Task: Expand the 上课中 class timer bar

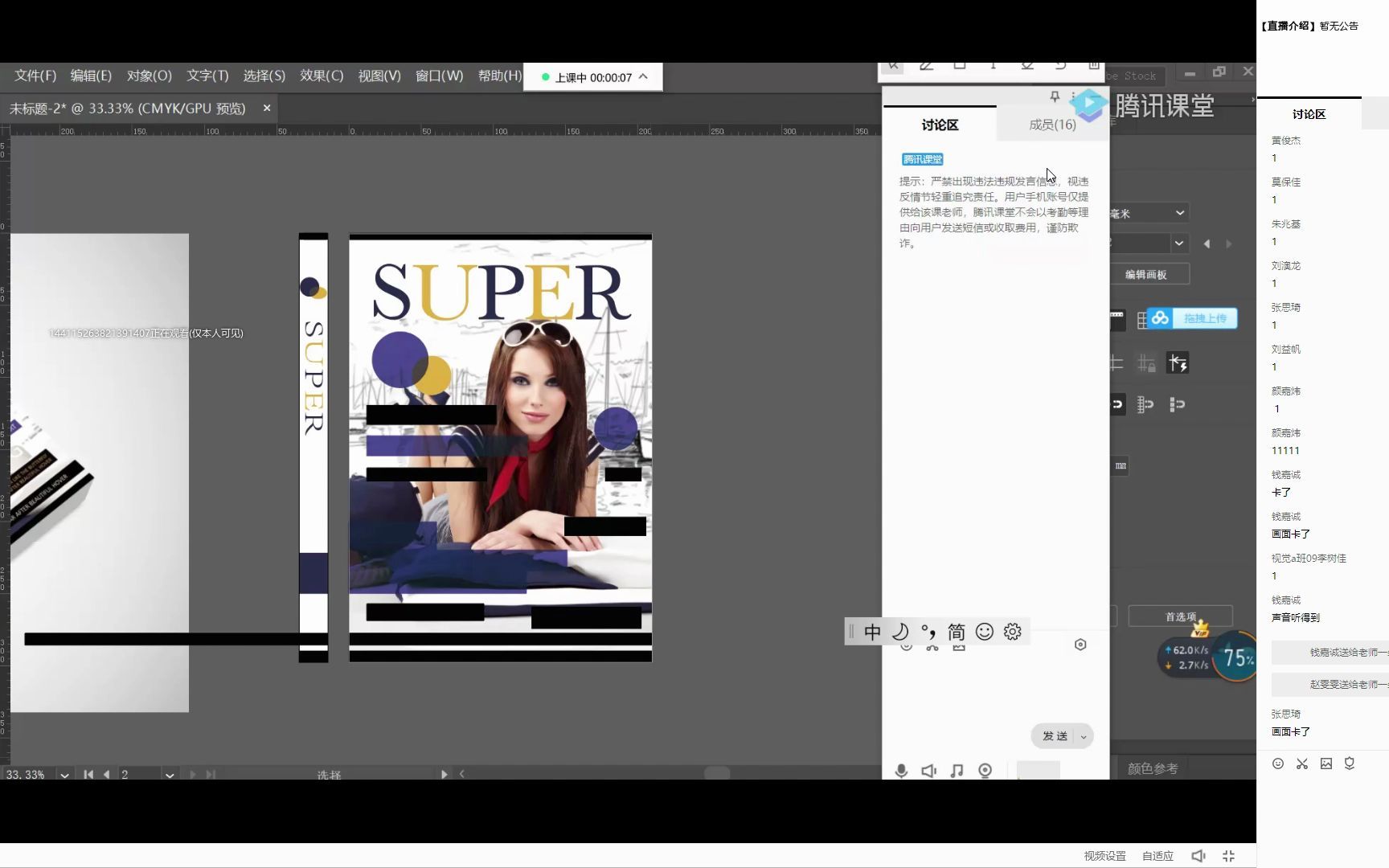Action: (x=643, y=77)
